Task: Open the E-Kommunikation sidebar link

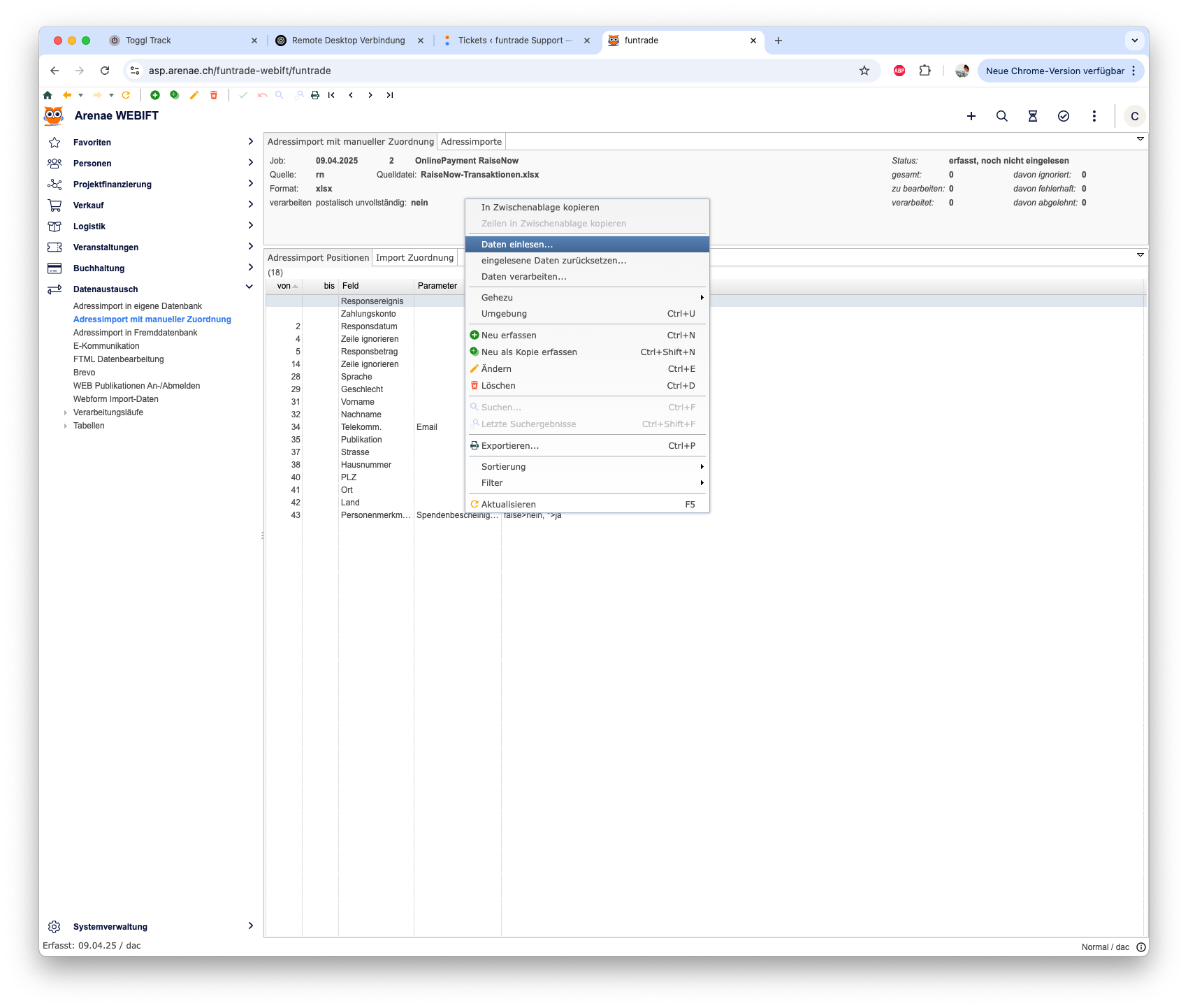Action: click(106, 346)
